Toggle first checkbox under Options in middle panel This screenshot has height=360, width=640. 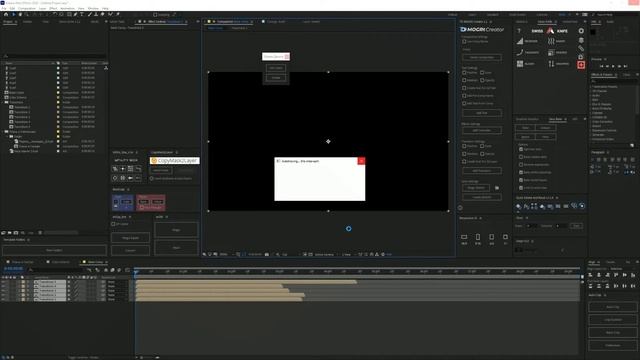point(521,149)
